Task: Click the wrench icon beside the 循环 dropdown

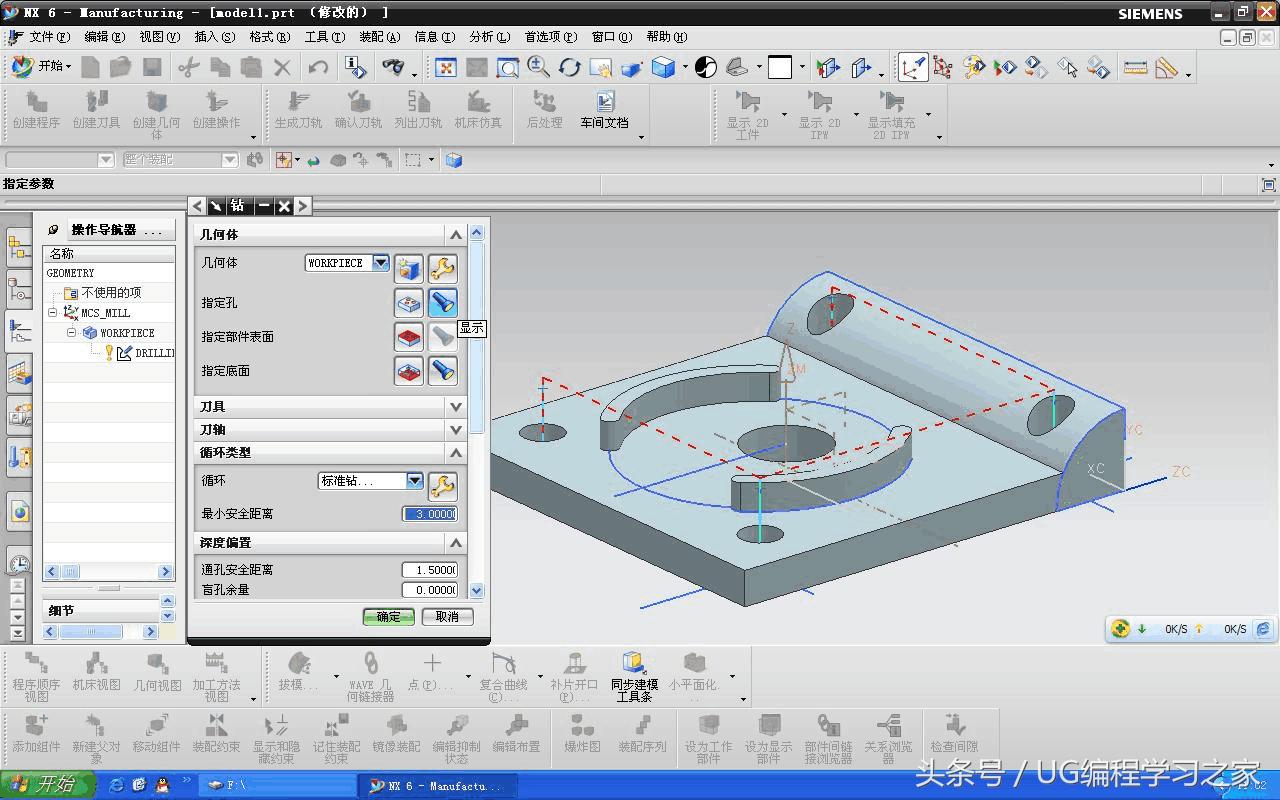Action: pos(442,486)
